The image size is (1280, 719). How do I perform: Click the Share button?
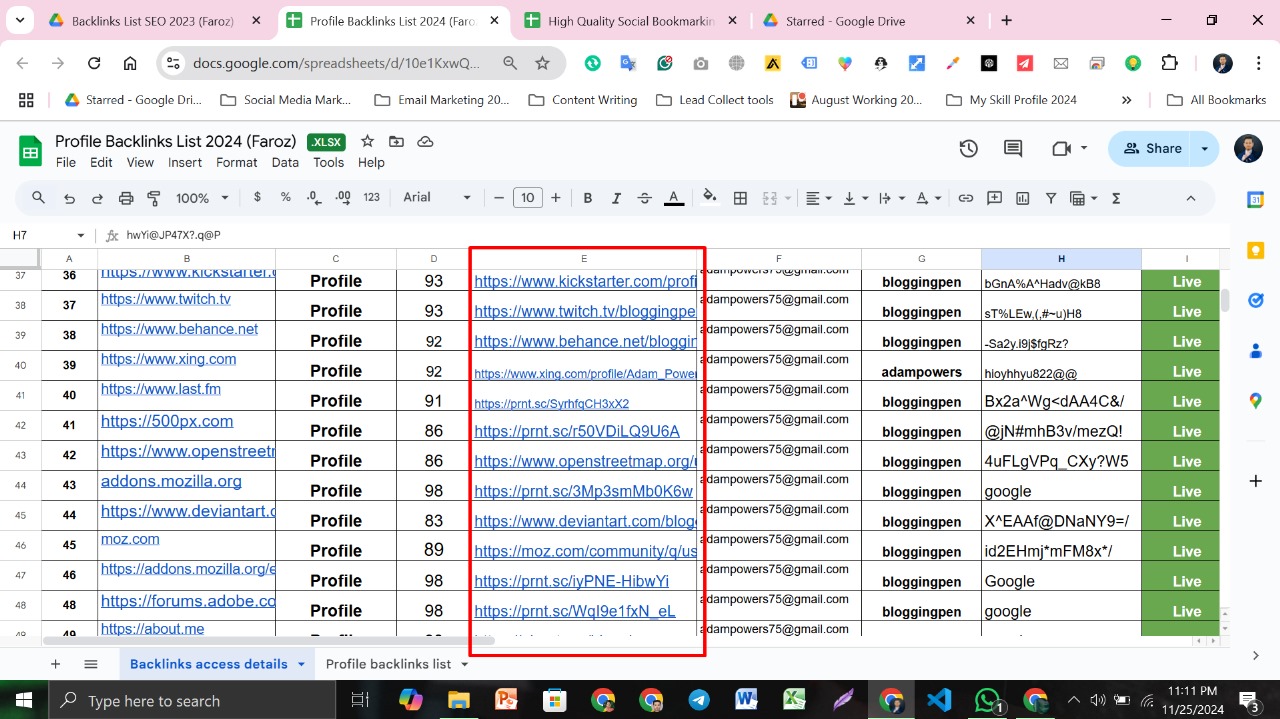1152,148
